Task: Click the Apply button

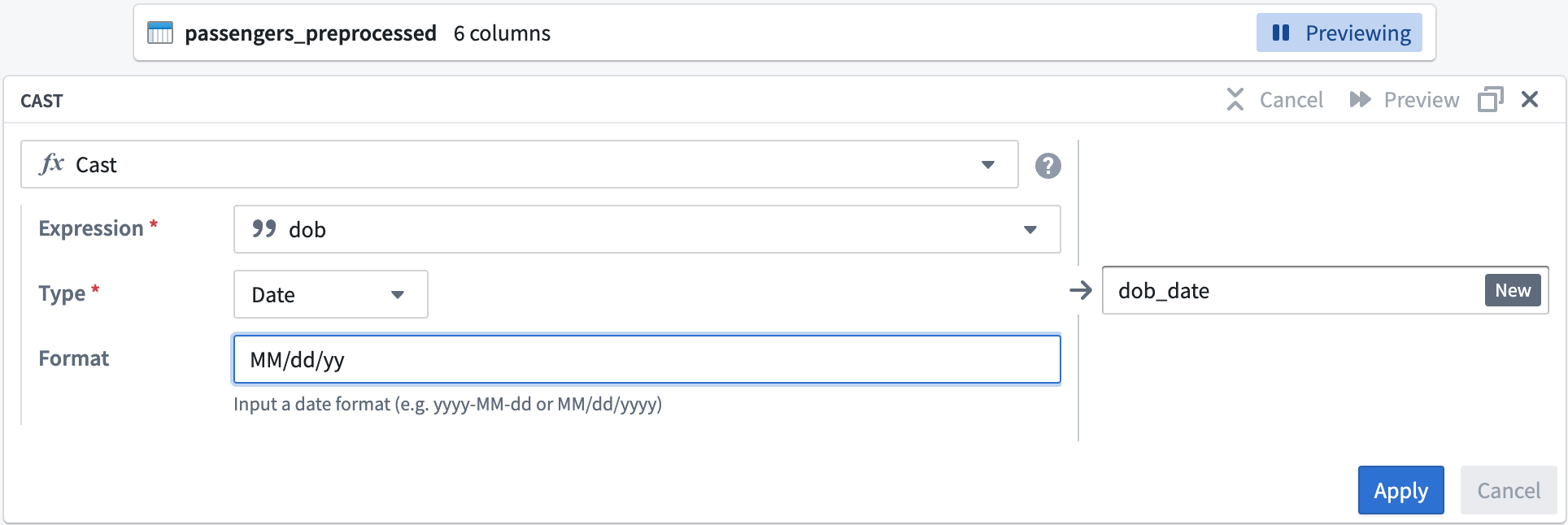Action: pos(1400,490)
